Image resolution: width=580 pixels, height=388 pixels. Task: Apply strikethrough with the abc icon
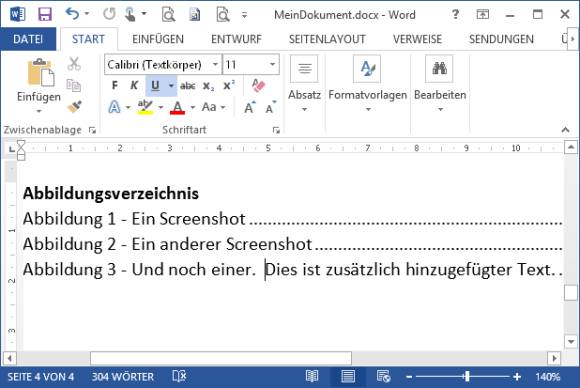click(188, 86)
